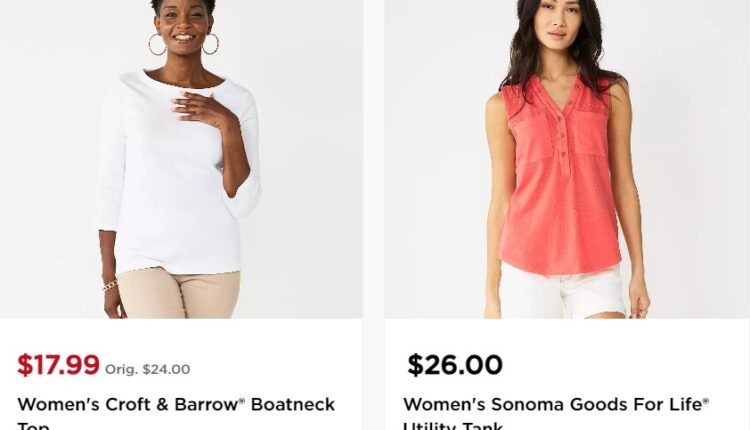Viewport: 750px width, 430px height.
Task: Select the word "Boatneck" in left title
Action: tap(293, 405)
